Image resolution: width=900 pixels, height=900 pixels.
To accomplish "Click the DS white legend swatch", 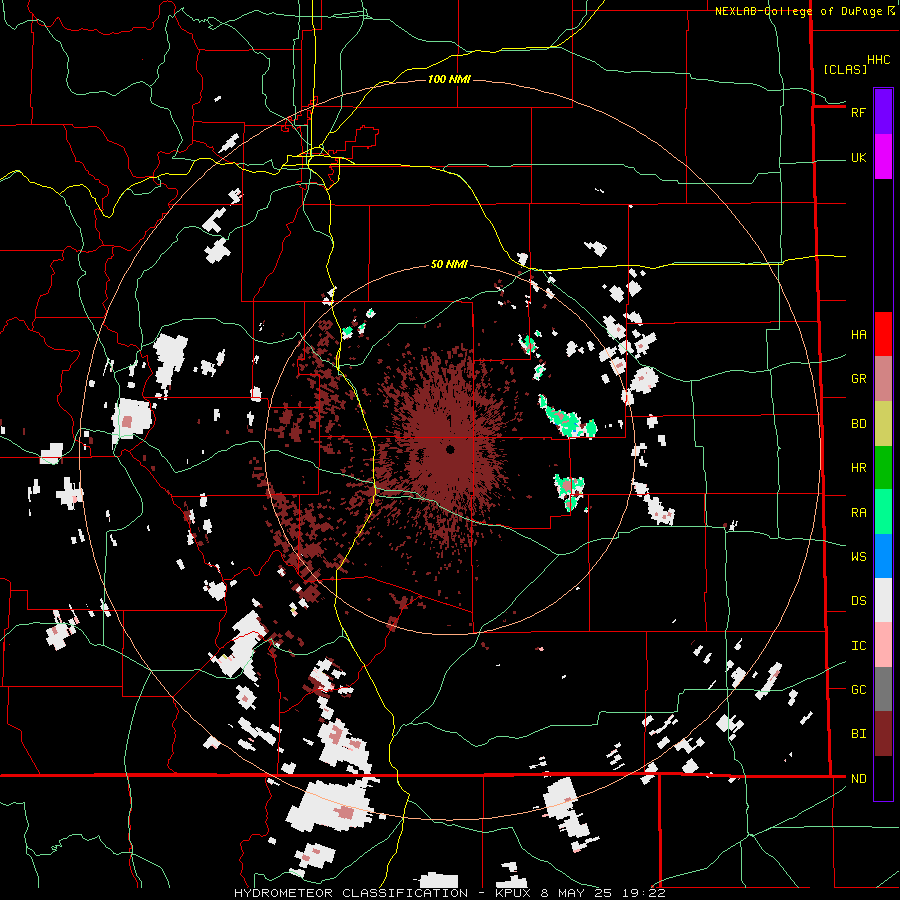I will pos(883,600).
